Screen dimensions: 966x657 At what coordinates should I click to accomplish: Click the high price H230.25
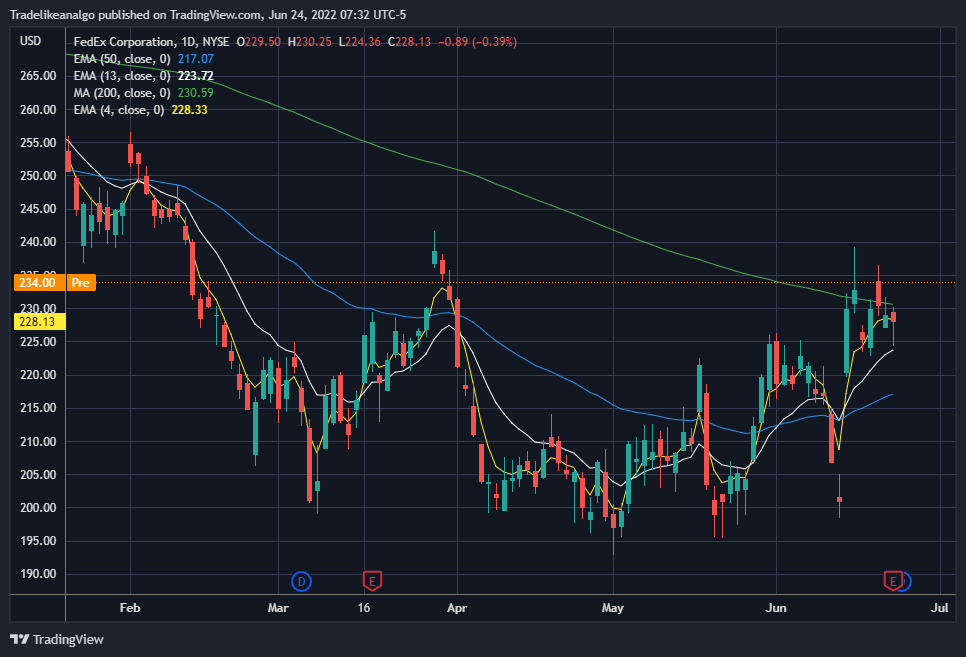pos(310,42)
